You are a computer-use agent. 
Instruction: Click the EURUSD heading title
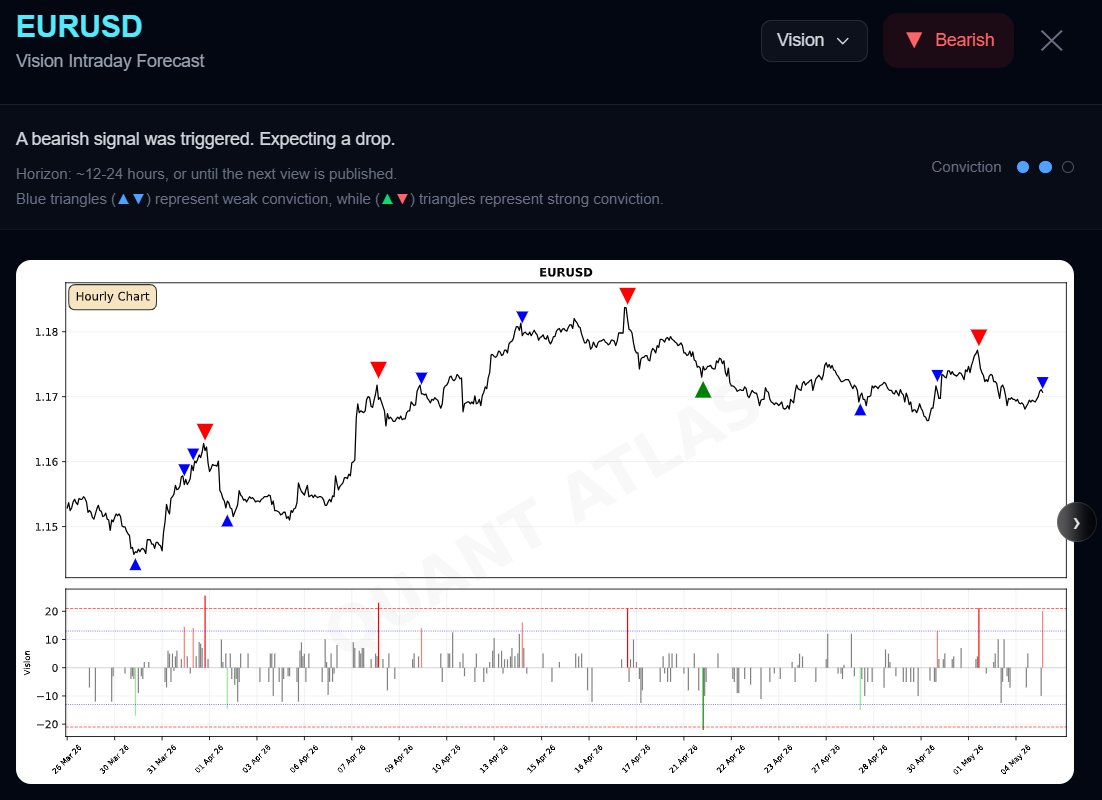coord(79,27)
